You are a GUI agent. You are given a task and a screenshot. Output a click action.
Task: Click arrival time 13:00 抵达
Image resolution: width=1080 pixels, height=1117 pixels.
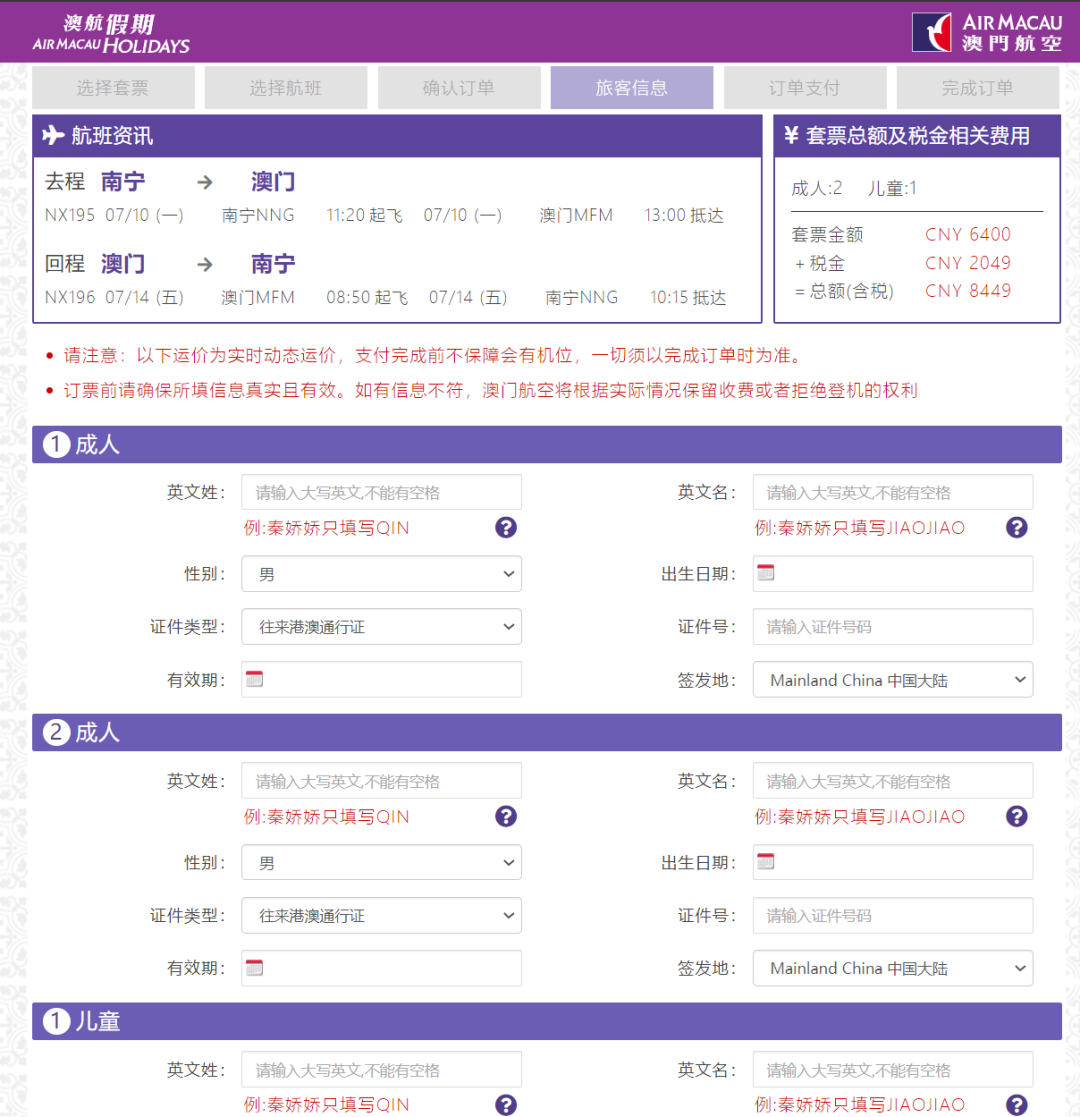(684, 215)
